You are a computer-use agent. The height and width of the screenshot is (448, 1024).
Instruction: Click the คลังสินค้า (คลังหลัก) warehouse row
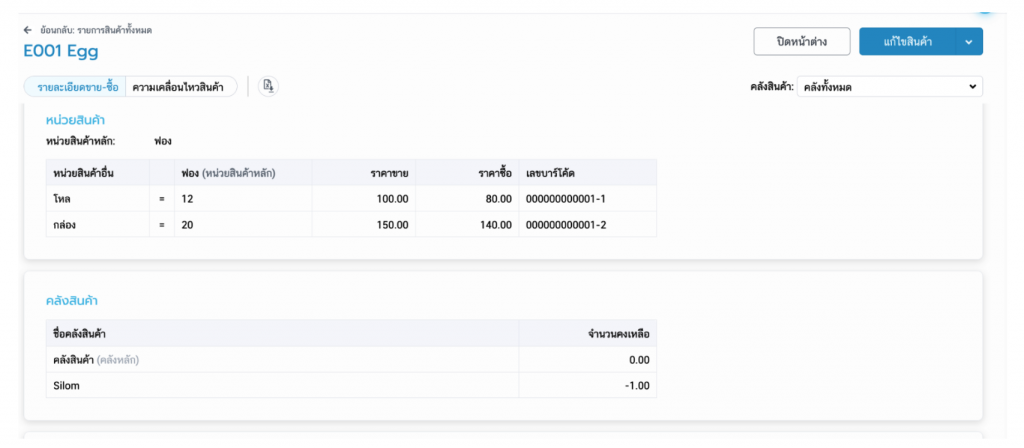[93, 360]
